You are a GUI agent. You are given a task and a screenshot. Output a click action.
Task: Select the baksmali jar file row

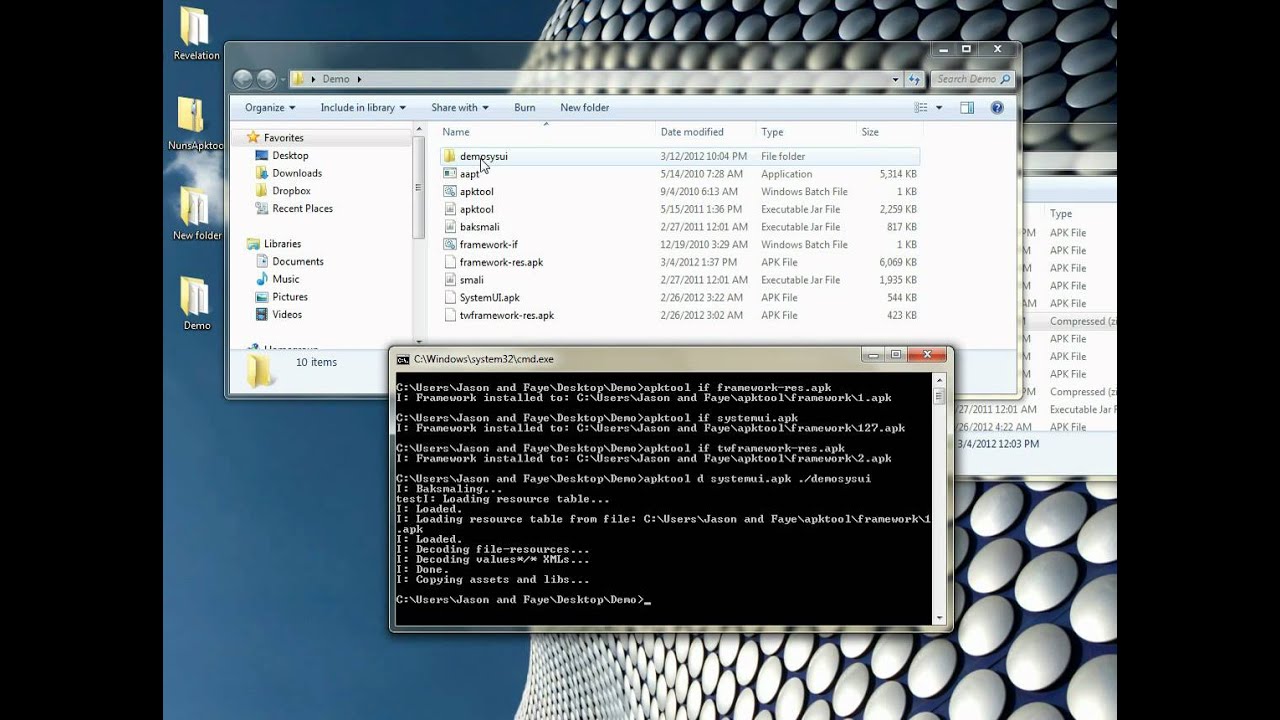pos(679,227)
